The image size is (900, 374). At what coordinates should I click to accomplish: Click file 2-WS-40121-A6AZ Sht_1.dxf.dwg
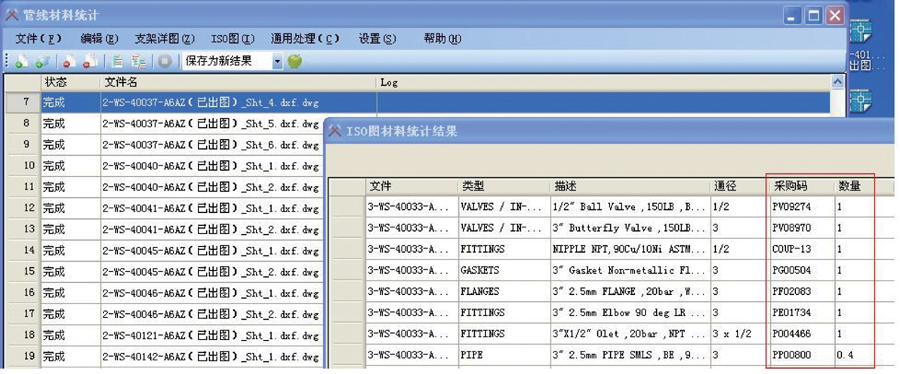tap(210, 335)
